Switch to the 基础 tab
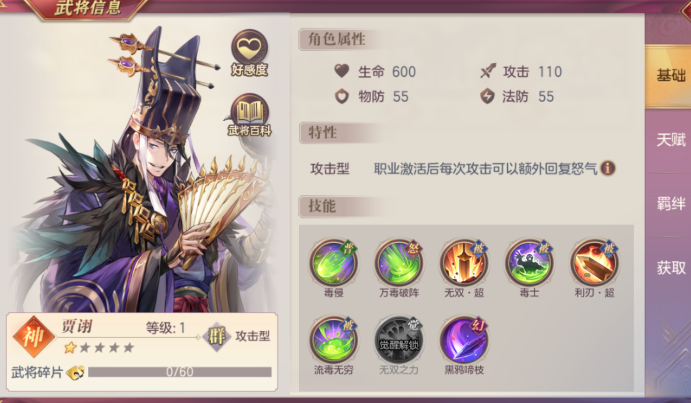Screen dimensions: 691x403 click(668, 76)
